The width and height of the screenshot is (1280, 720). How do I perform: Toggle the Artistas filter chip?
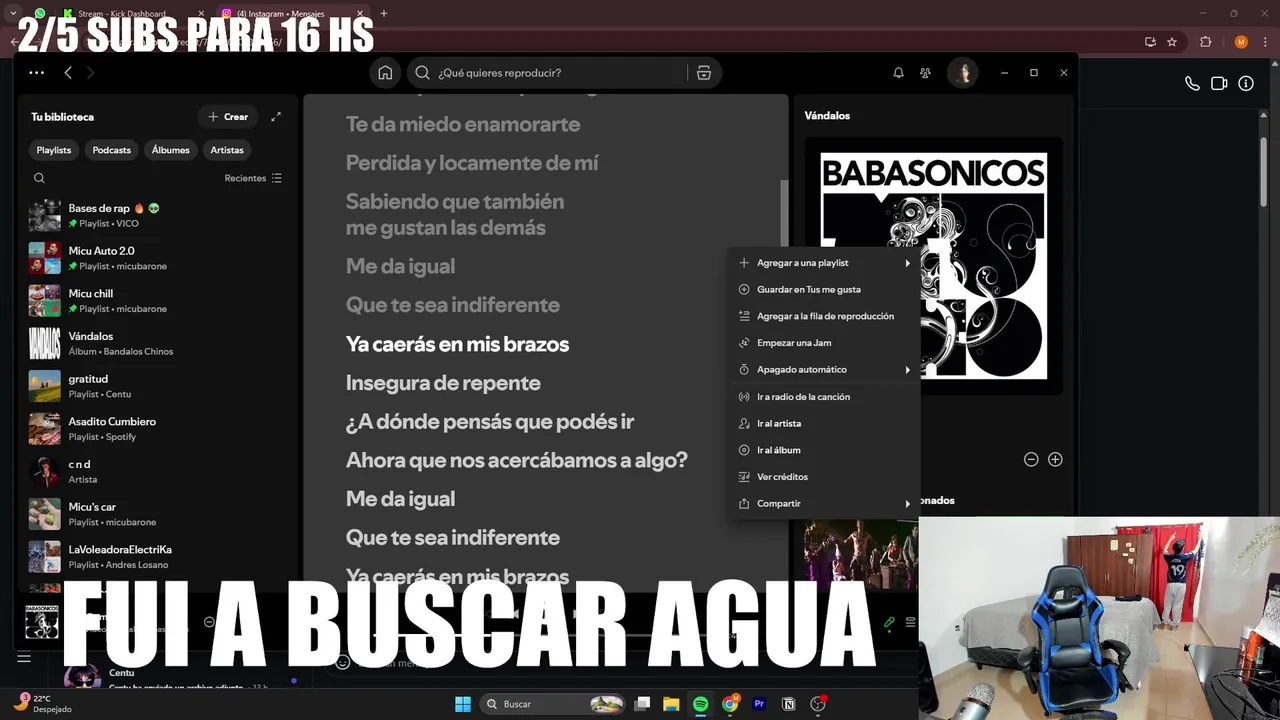pyautogui.click(x=227, y=150)
